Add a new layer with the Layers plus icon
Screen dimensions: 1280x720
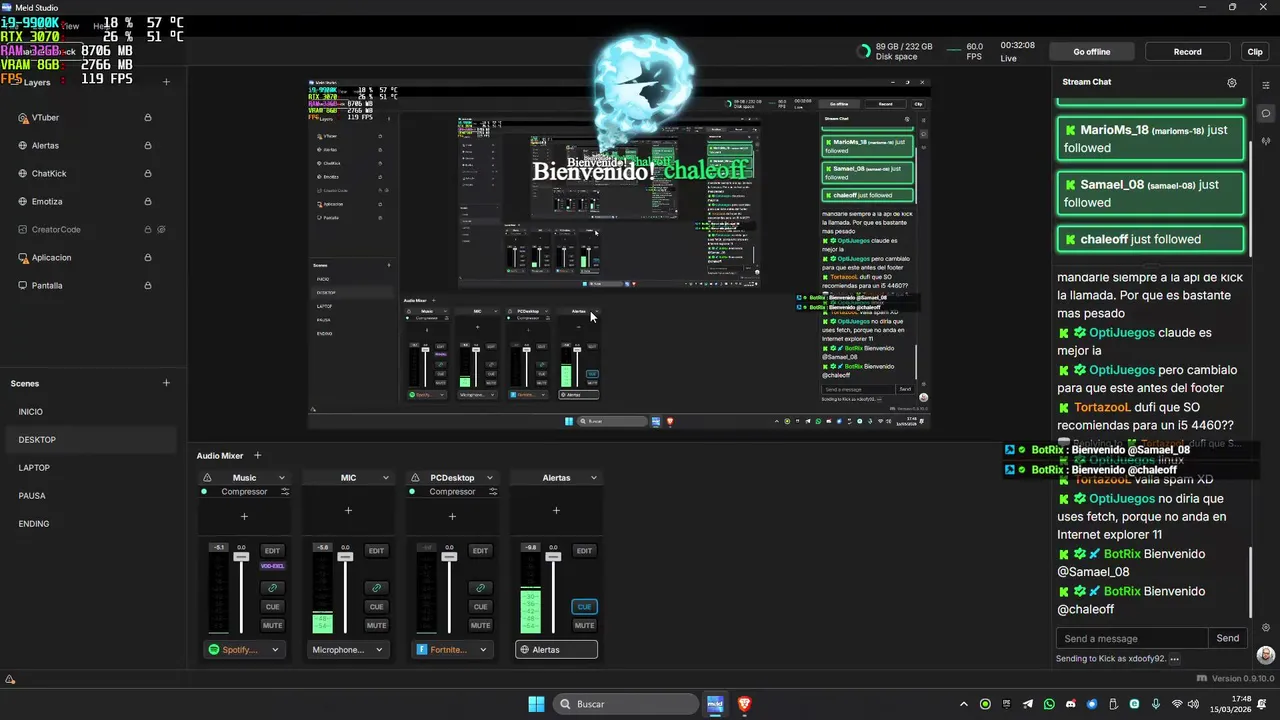tap(166, 82)
